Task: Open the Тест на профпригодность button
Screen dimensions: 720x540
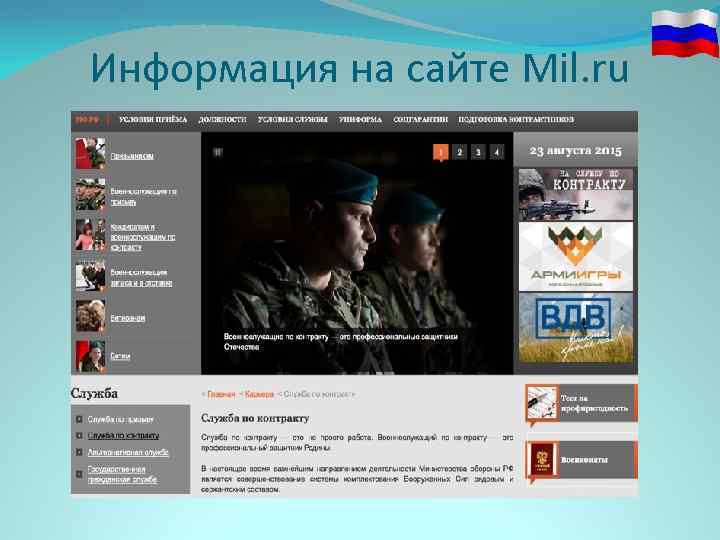Action: [x=581, y=403]
